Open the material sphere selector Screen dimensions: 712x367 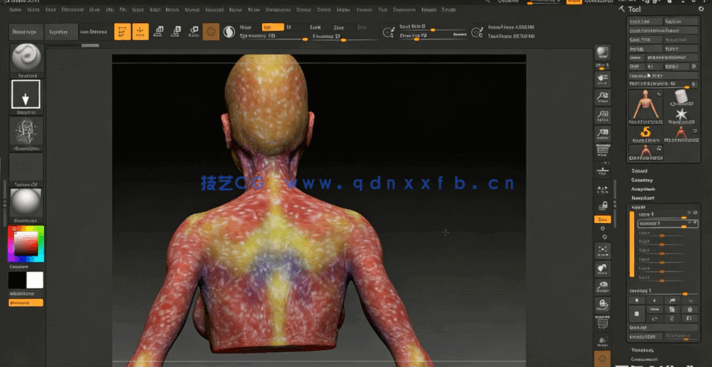(x=26, y=203)
